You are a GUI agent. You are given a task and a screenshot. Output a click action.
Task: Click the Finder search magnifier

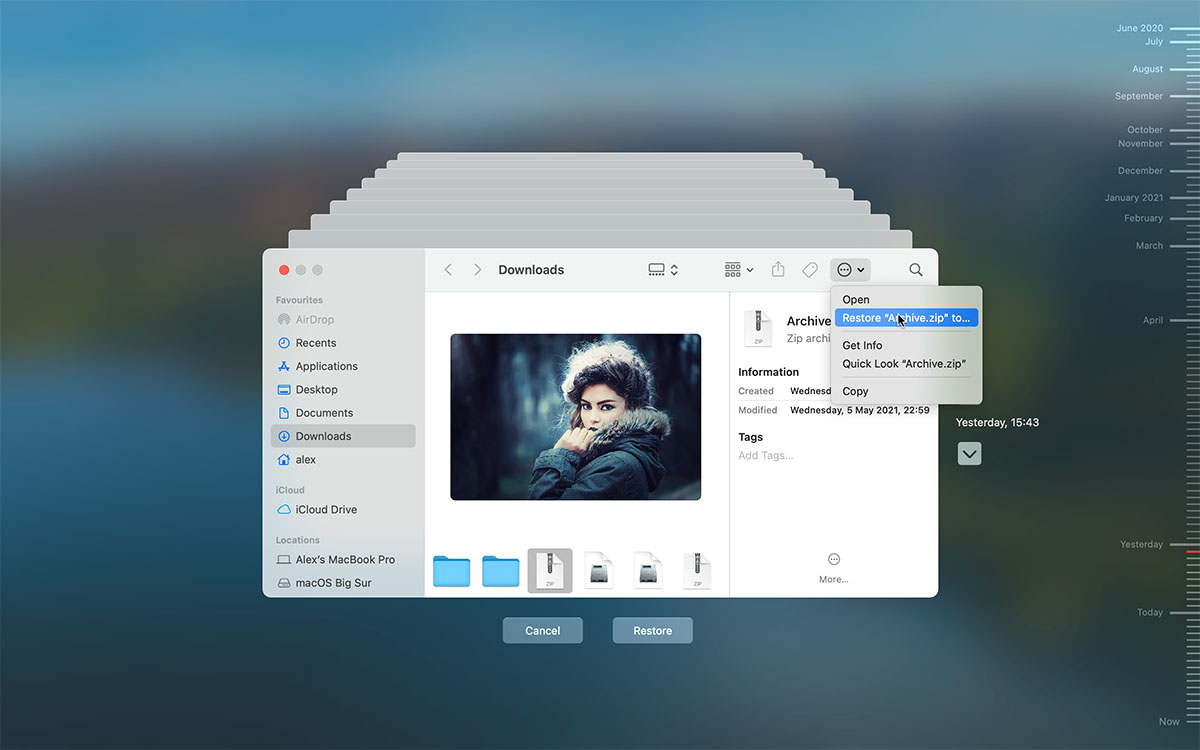[x=916, y=270]
